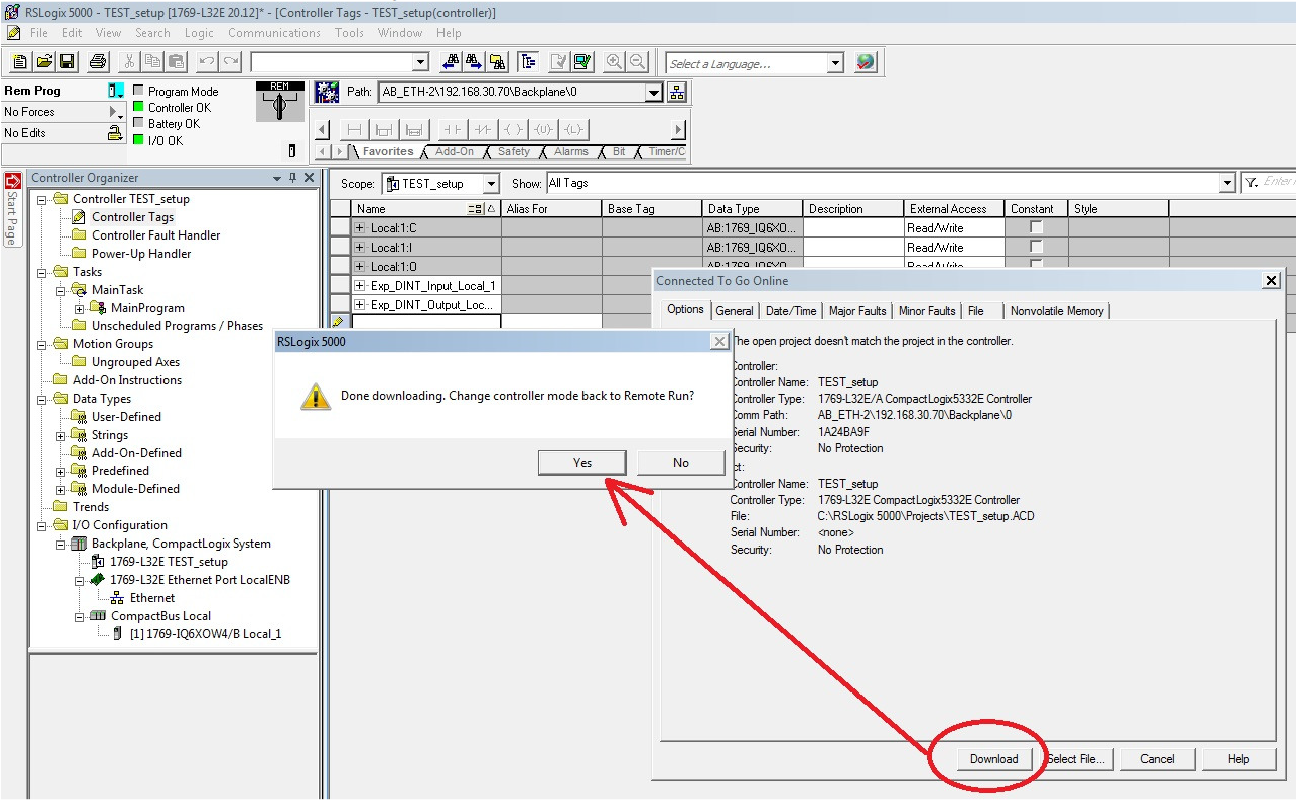Select the Add-On instruction tab
This screenshot has height=801, width=1296.
(x=455, y=152)
